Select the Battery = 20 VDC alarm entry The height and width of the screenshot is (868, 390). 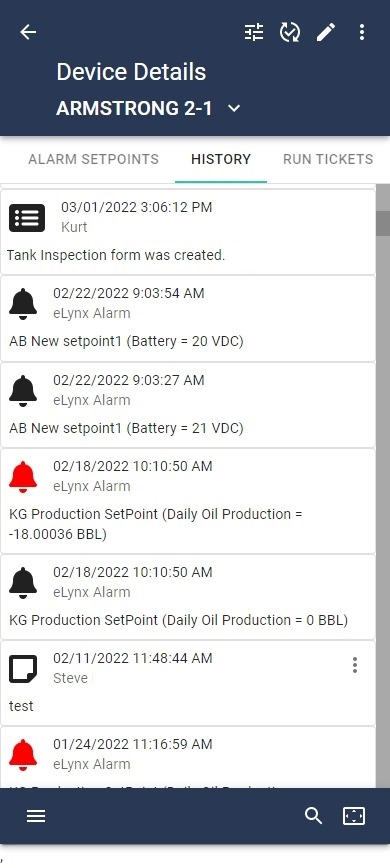[x=188, y=319]
